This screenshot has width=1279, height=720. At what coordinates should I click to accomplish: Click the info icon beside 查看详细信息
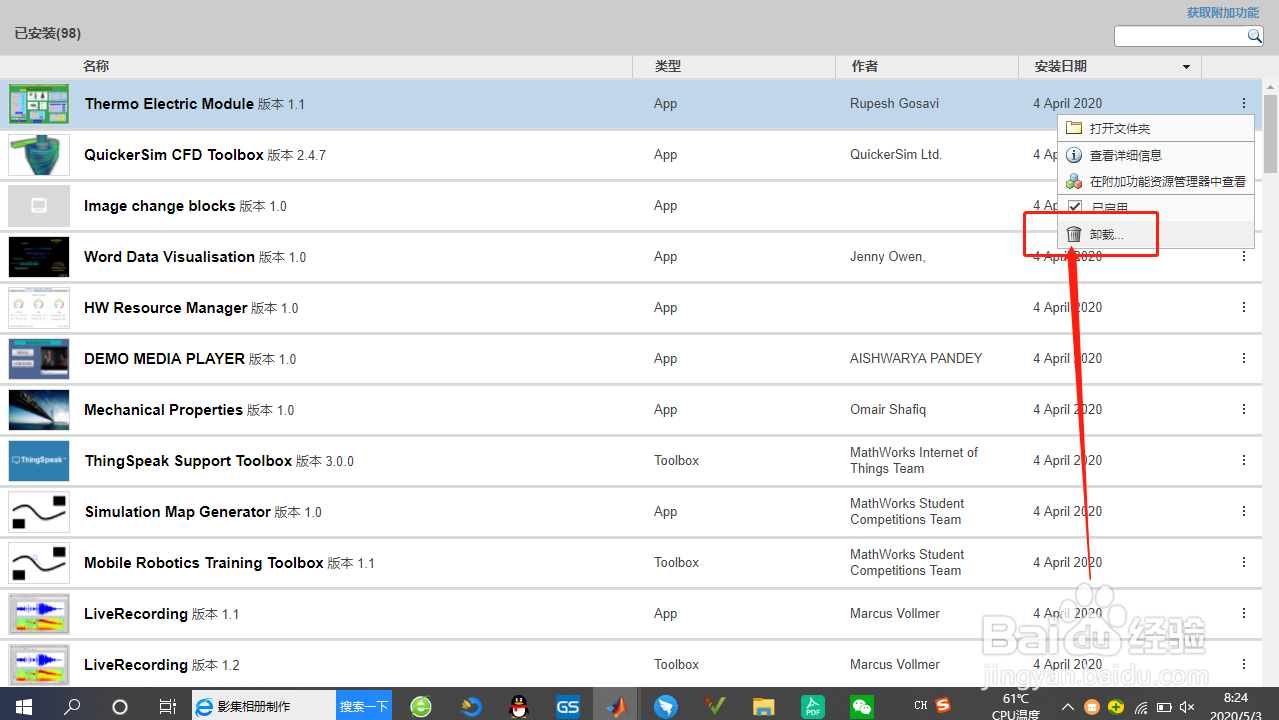pos(1074,155)
